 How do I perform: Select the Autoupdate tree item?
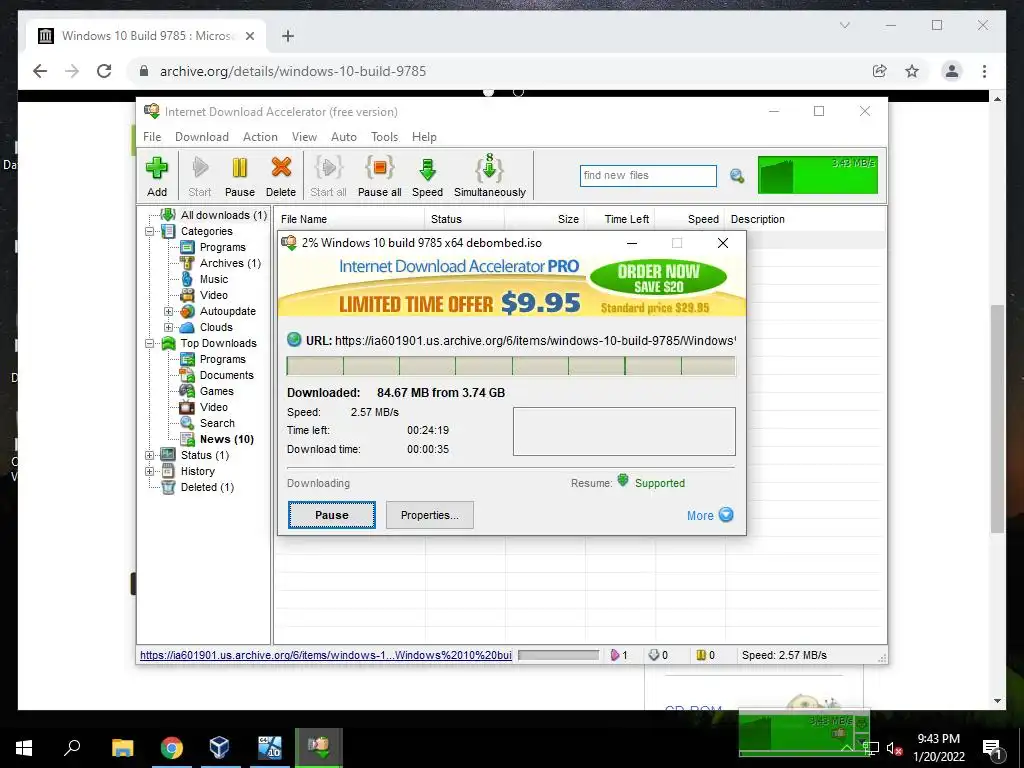[x=227, y=311]
